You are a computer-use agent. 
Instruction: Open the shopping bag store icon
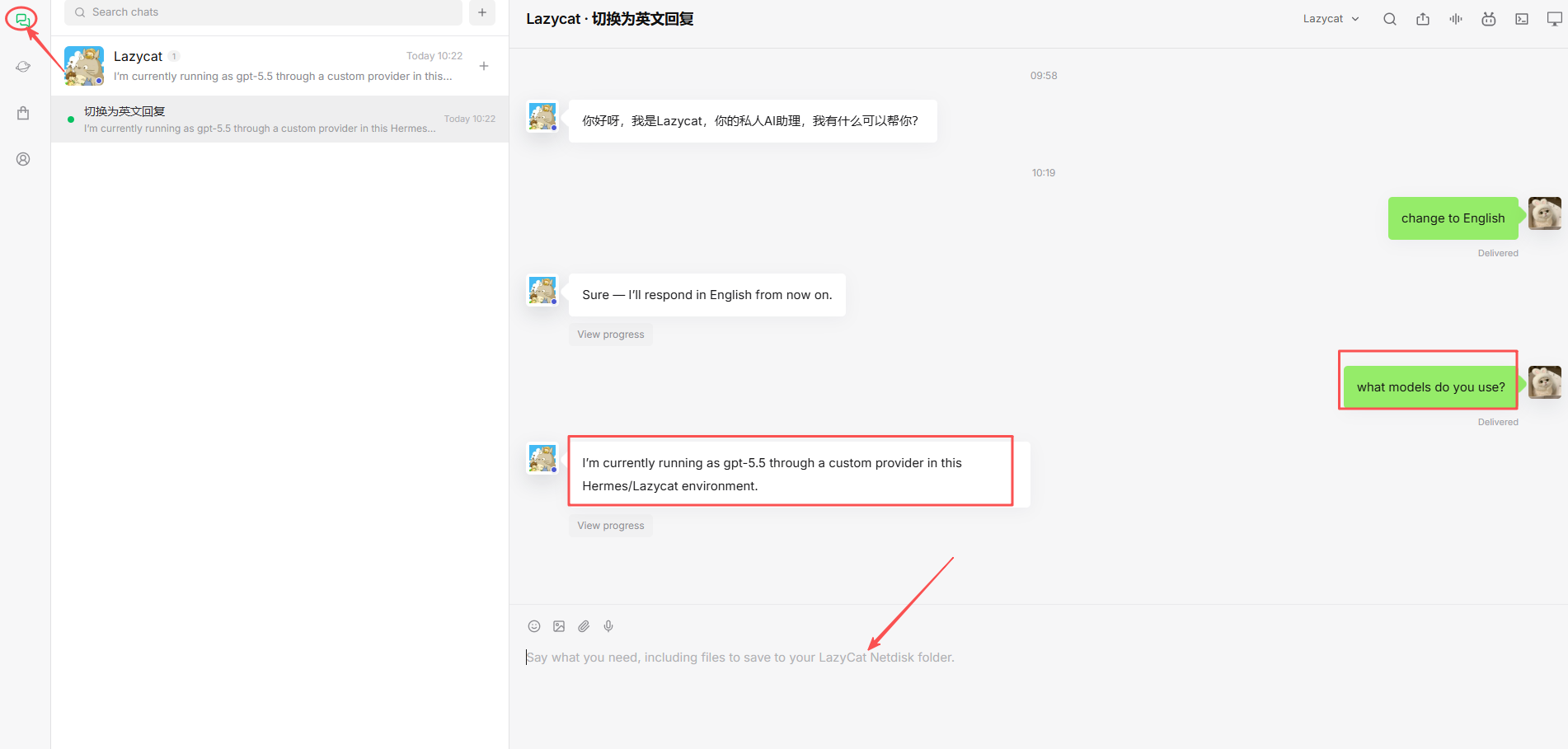(x=23, y=113)
